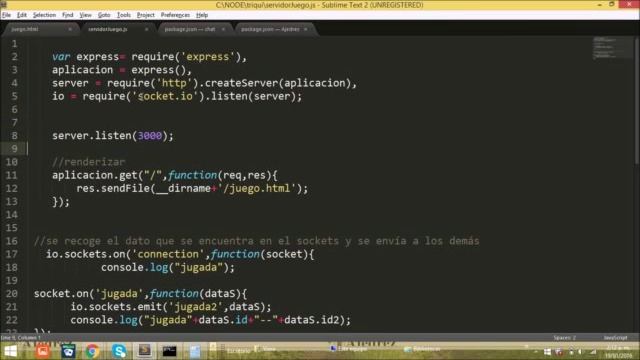Click the 'connection' string on line 17
Screen dimensions: 640x360
point(168,254)
